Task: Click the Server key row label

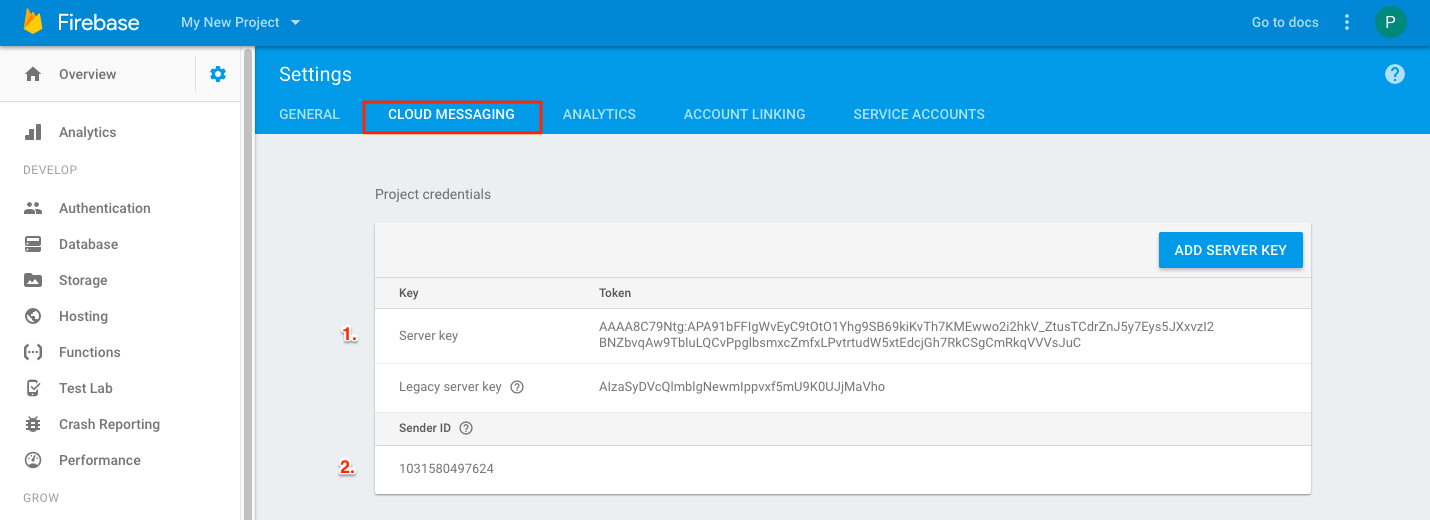Action: point(428,335)
